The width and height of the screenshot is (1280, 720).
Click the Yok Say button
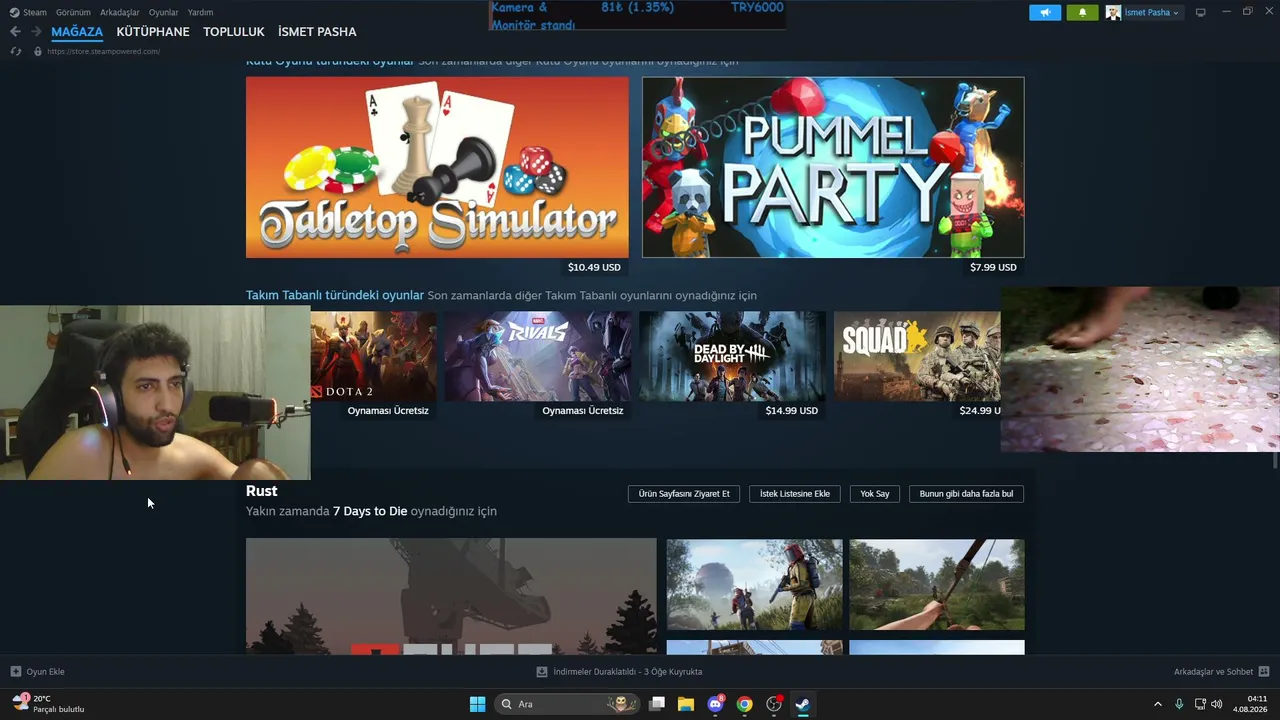[875, 494]
